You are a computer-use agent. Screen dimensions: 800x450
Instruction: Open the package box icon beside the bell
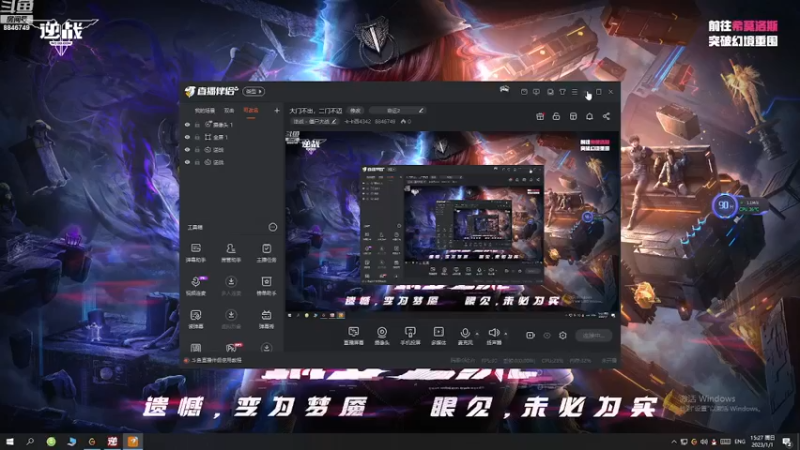pyautogui.click(x=573, y=116)
